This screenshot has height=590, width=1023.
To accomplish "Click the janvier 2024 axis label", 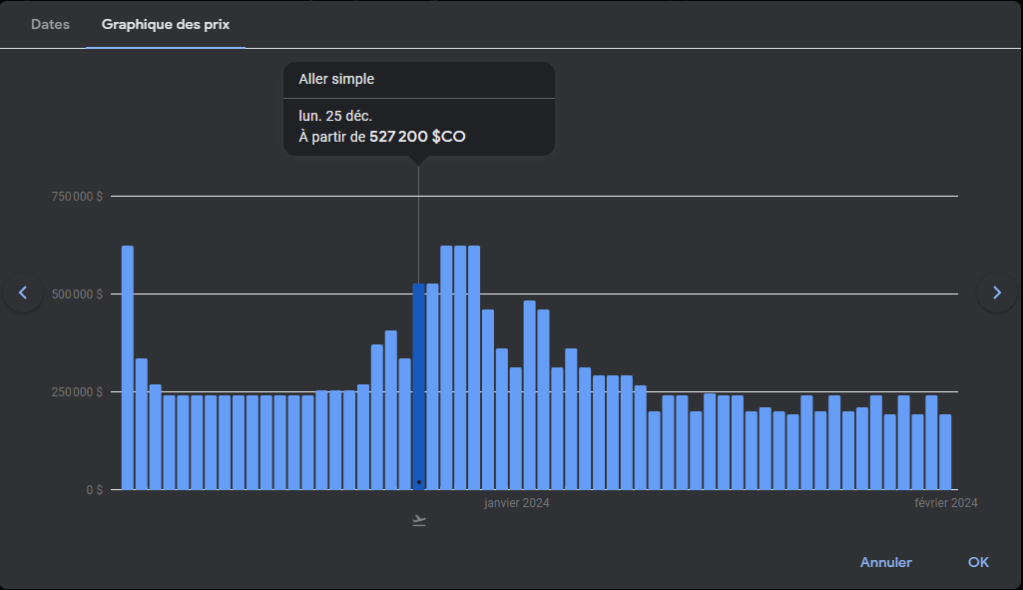I will 516,503.
